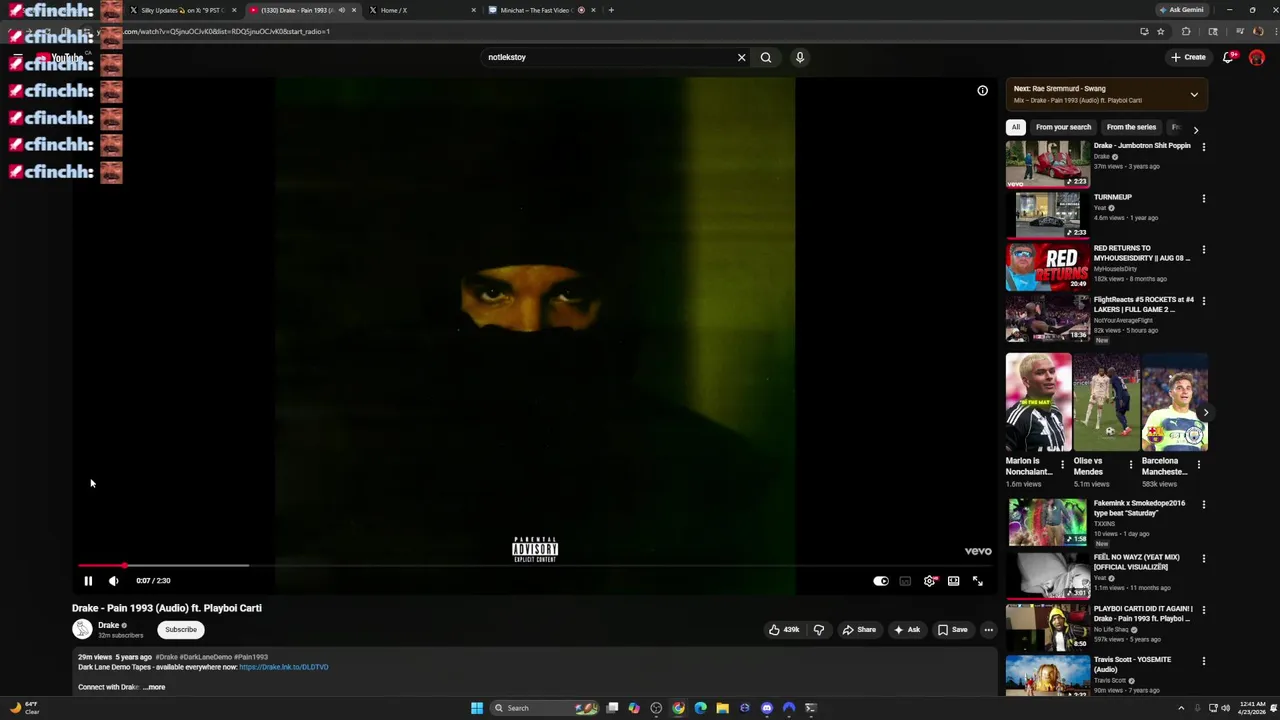Viewport: 1280px width, 720px height.
Task: Open Drake channel avatar
Action: click(82, 629)
